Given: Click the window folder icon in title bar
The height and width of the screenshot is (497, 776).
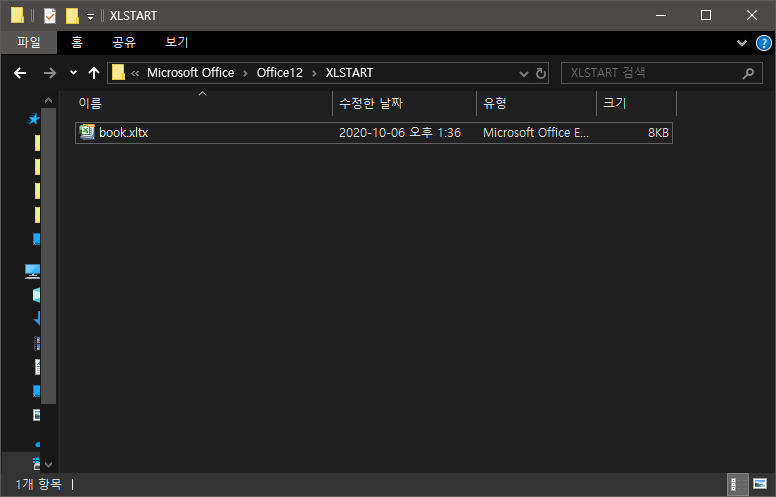Looking at the screenshot, I should click(x=17, y=15).
